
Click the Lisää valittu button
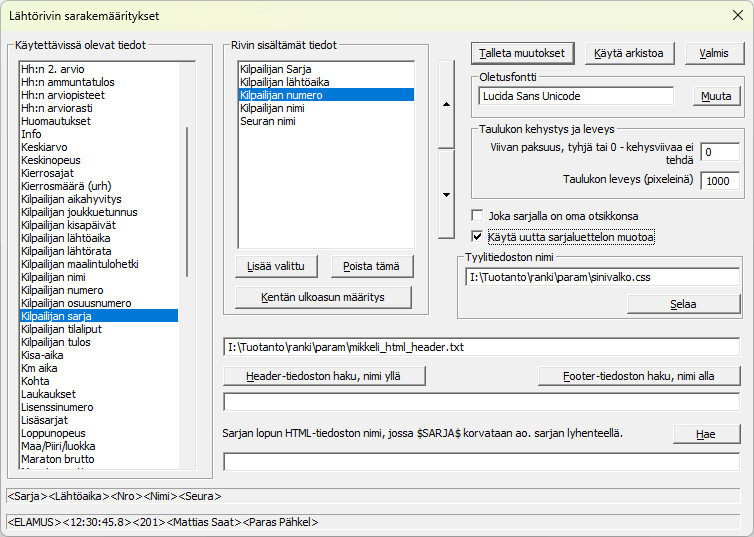pos(276,266)
